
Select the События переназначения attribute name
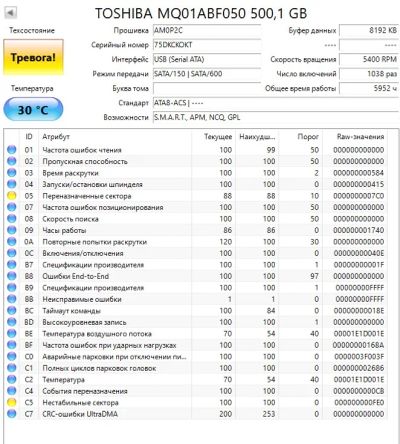coord(85,391)
